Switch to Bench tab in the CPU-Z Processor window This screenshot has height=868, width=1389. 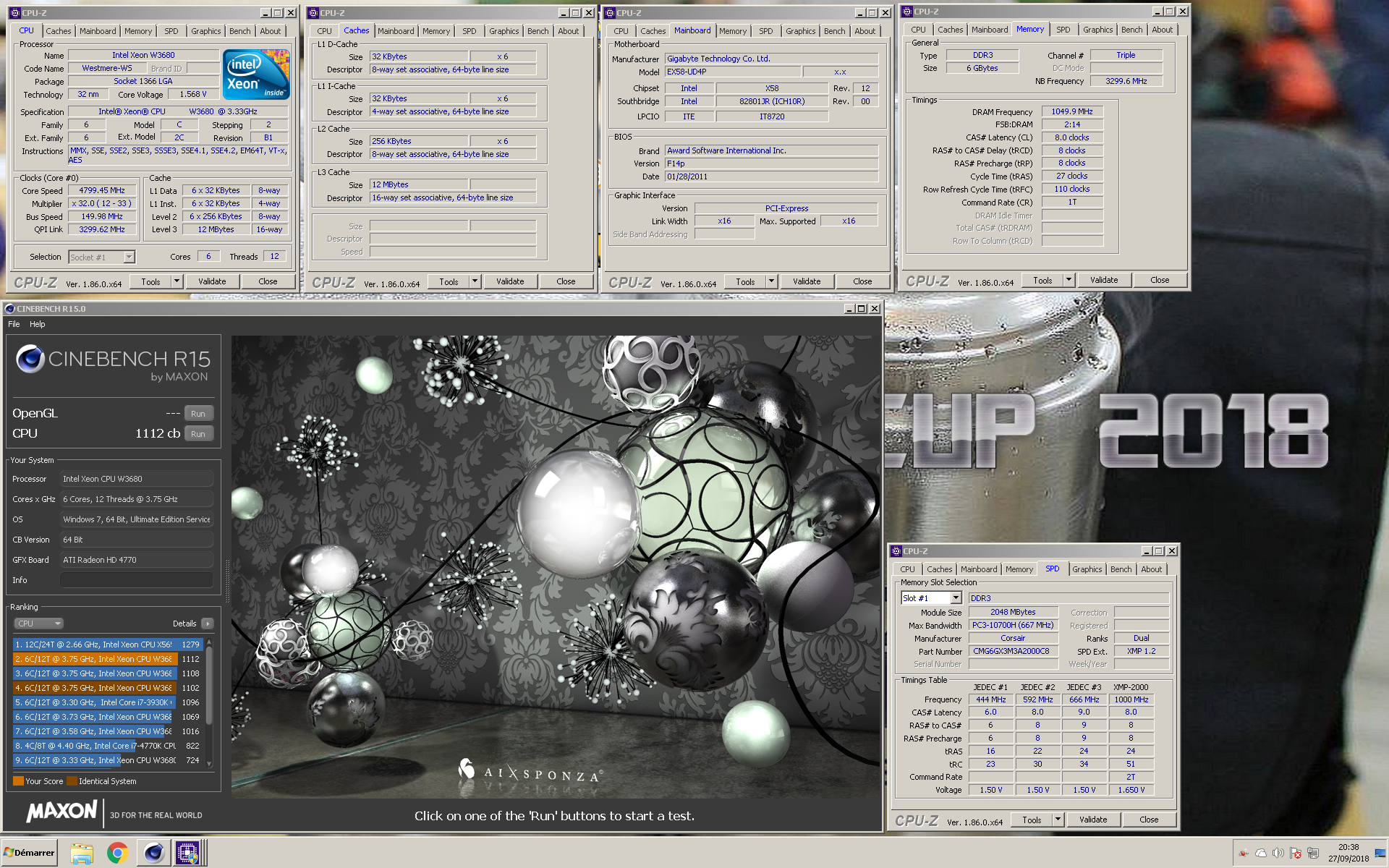click(239, 31)
